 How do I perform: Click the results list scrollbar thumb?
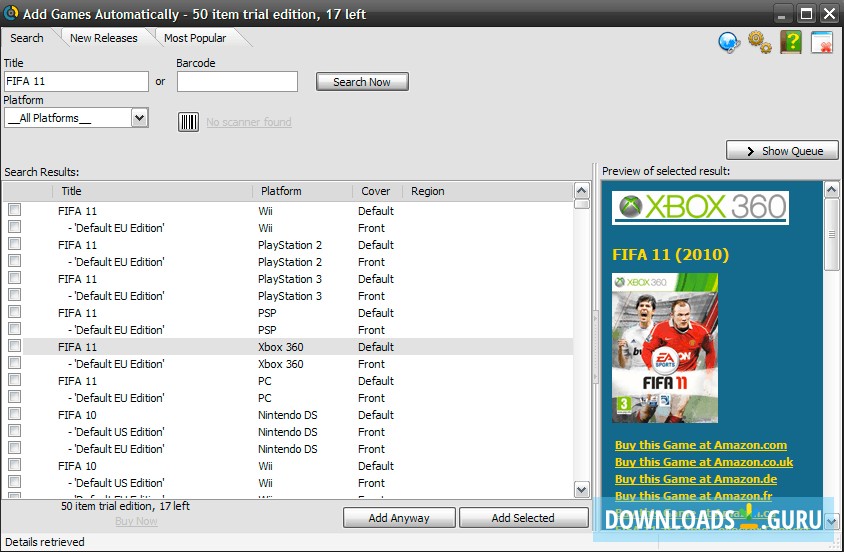581,204
